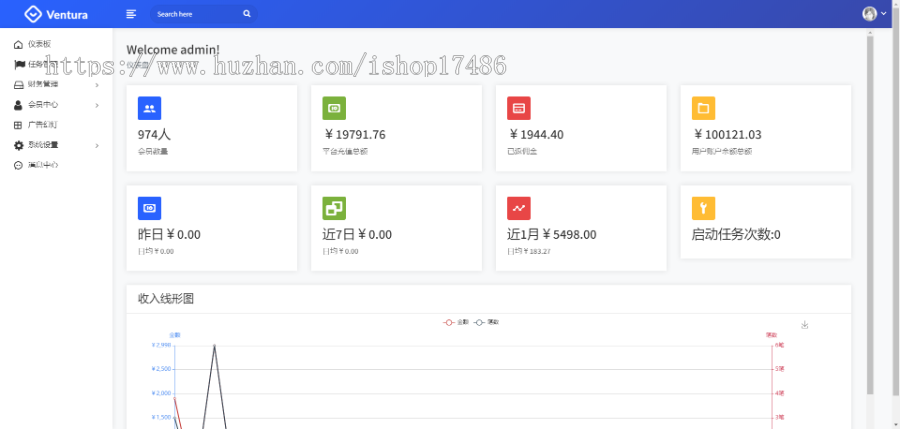This screenshot has height=429, width=900.
Task: Click the yellow folder icon above ￥100121.03
Action: point(703,108)
